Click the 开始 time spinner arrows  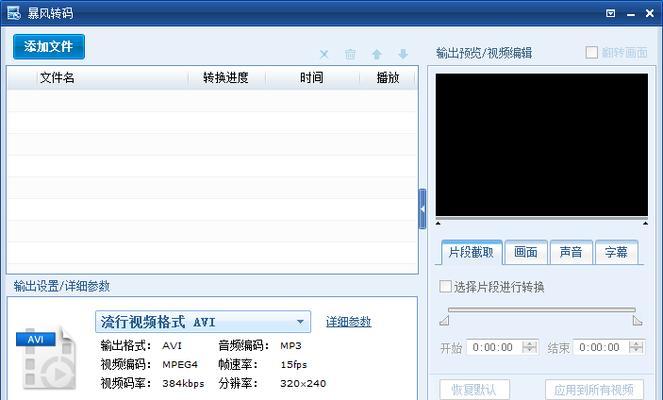click(529, 347)
